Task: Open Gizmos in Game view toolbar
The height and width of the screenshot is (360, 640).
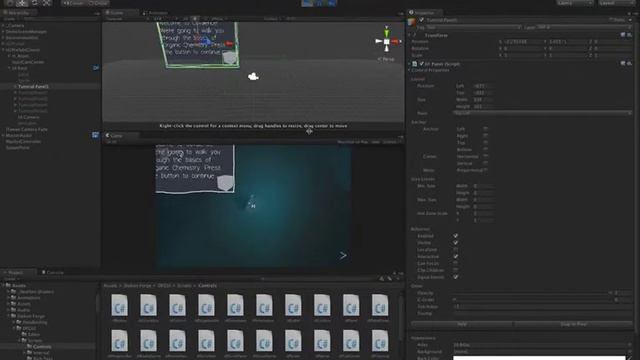Action: (391, 142)
